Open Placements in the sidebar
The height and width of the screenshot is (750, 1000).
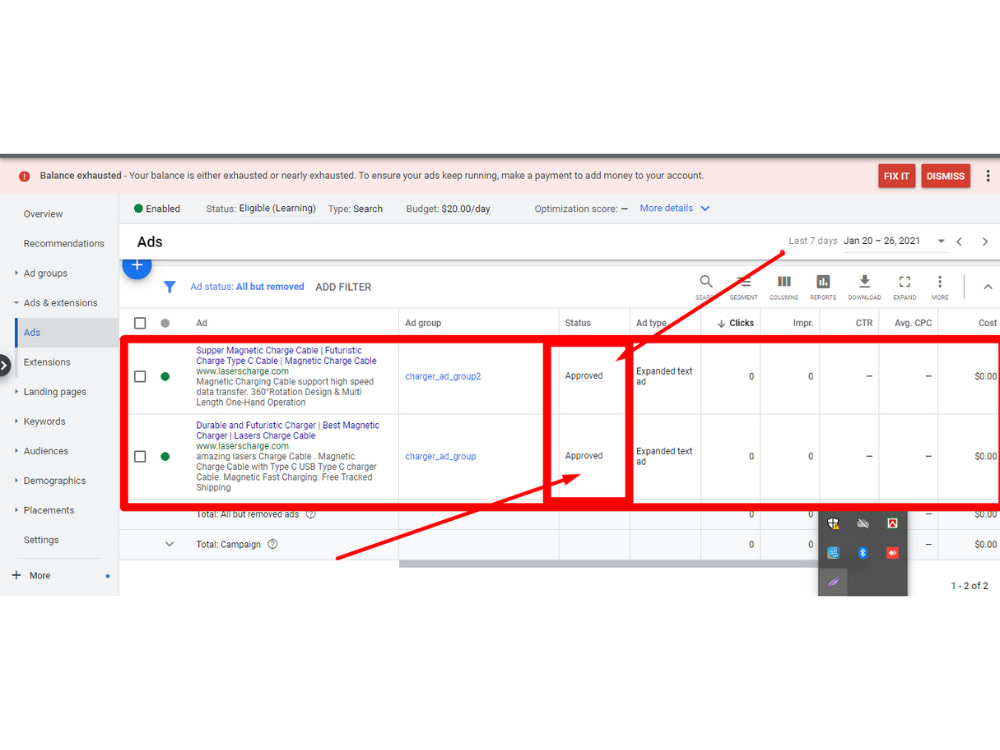coord(49,510)
